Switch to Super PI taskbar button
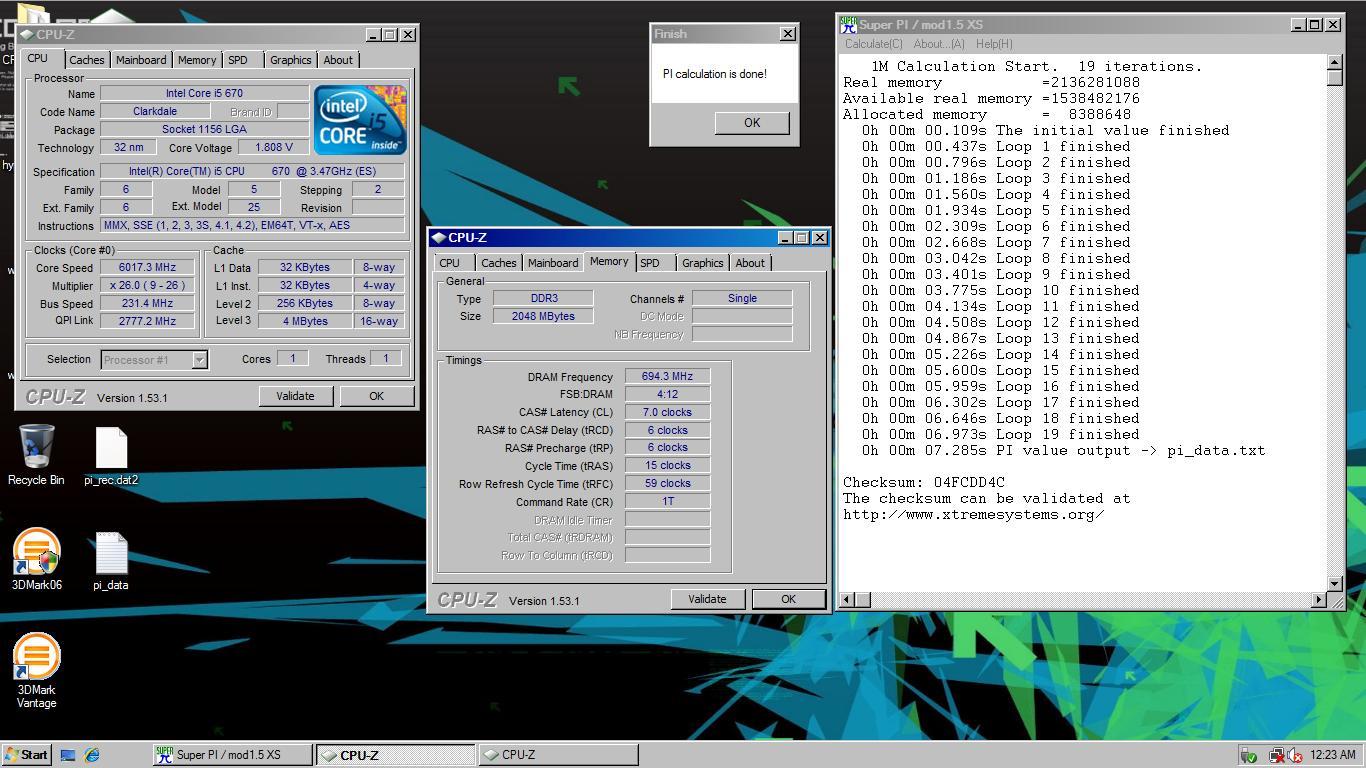Image resolution: width=1366 pixels, height=768 pixels. point(231,755)
